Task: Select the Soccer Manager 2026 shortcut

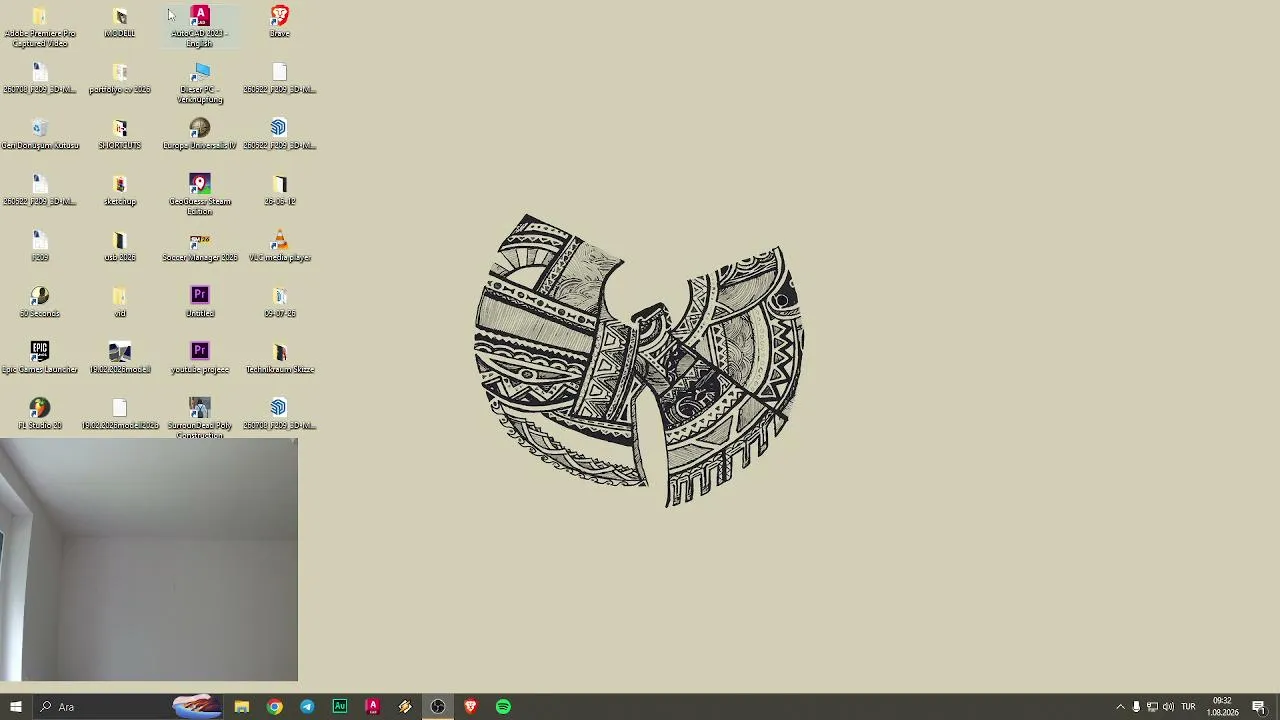Action: [200, 246]
